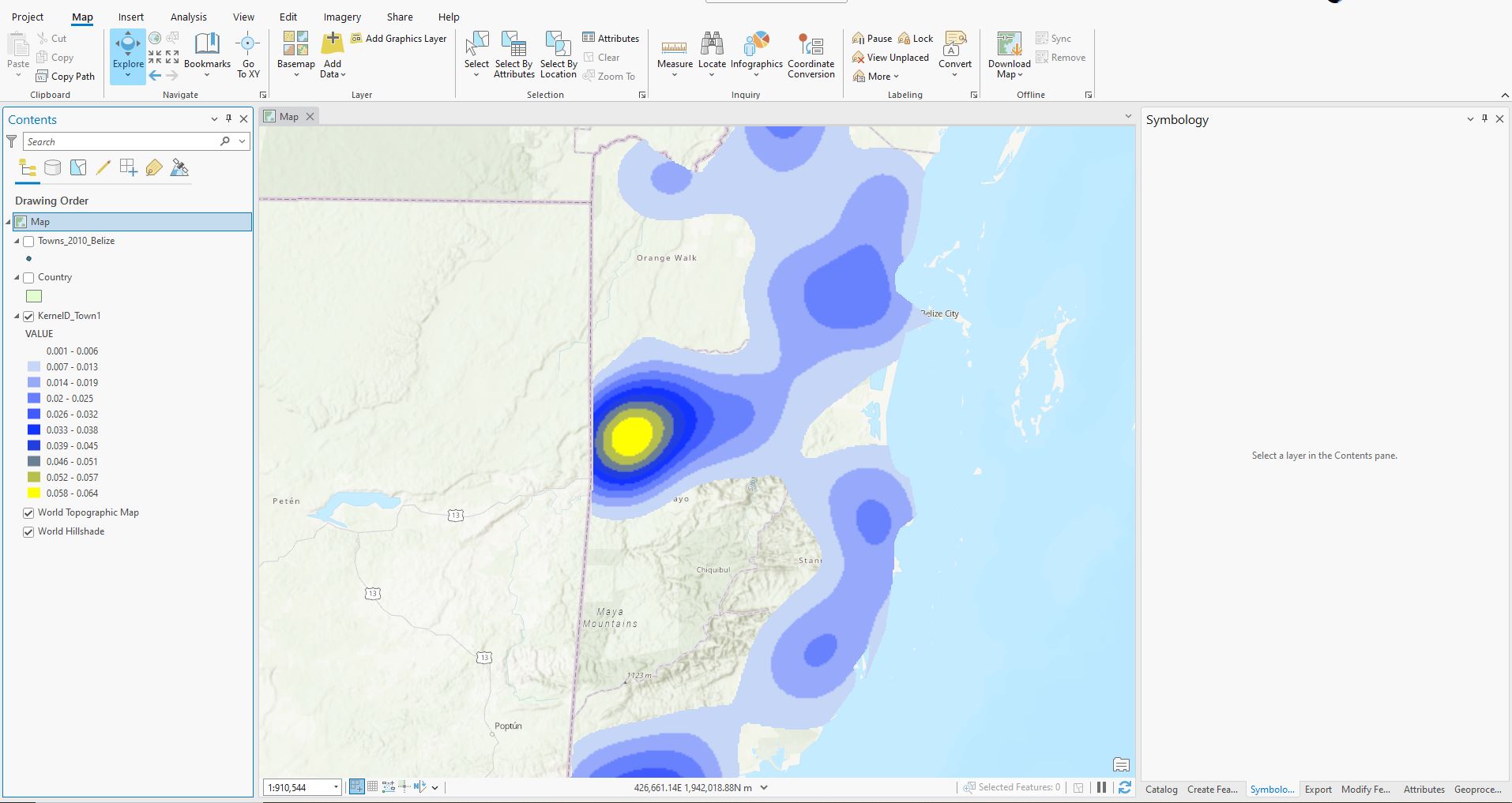Select the Explore tool in Navigate group
Viewport: 1512px width, 803px height.
click(126, 55)
